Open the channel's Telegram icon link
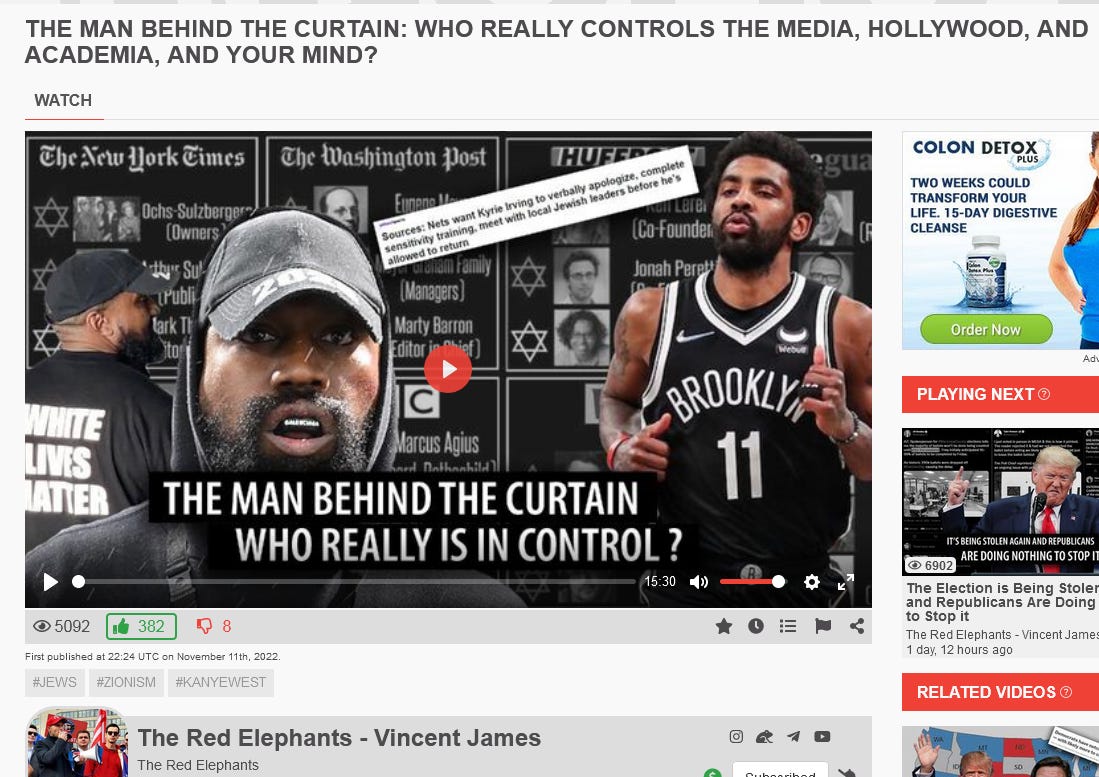 click(793, 736)
